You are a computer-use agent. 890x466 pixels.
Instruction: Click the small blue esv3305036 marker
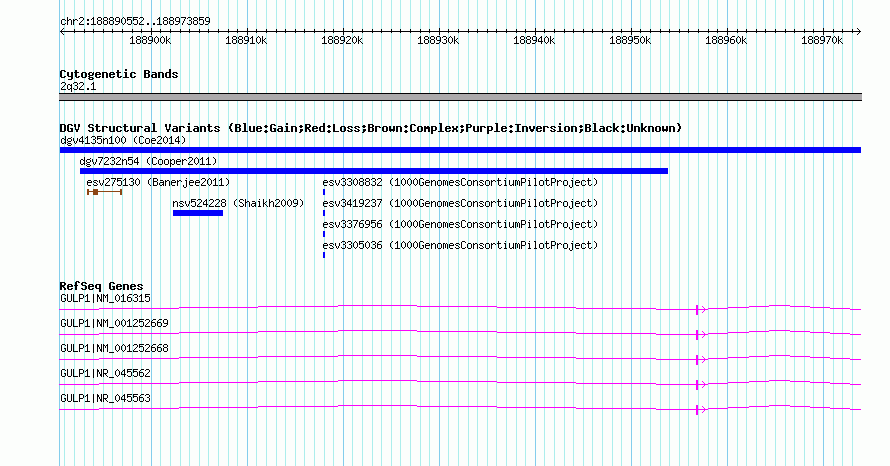point(324,255)
